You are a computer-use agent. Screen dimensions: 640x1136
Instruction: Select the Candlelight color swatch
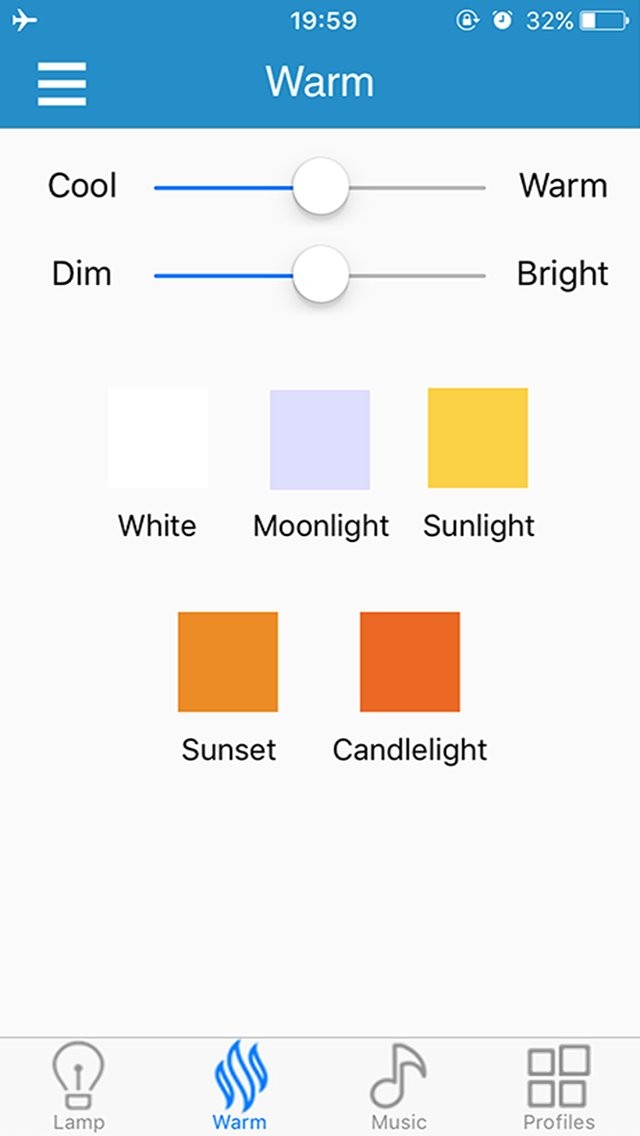pyautogui.click(x=410, y=662)
